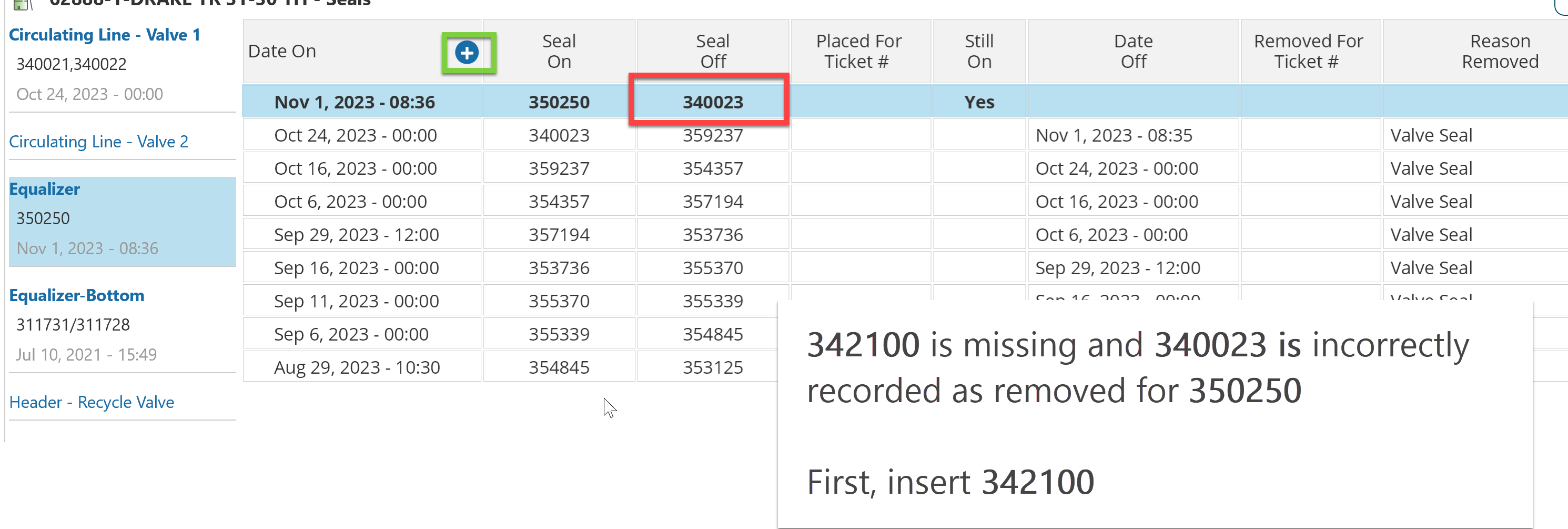Click Removed For Ticket # column header
Image resolution: width=1568 pixels, height=529 pixels.
(1308, 52)
